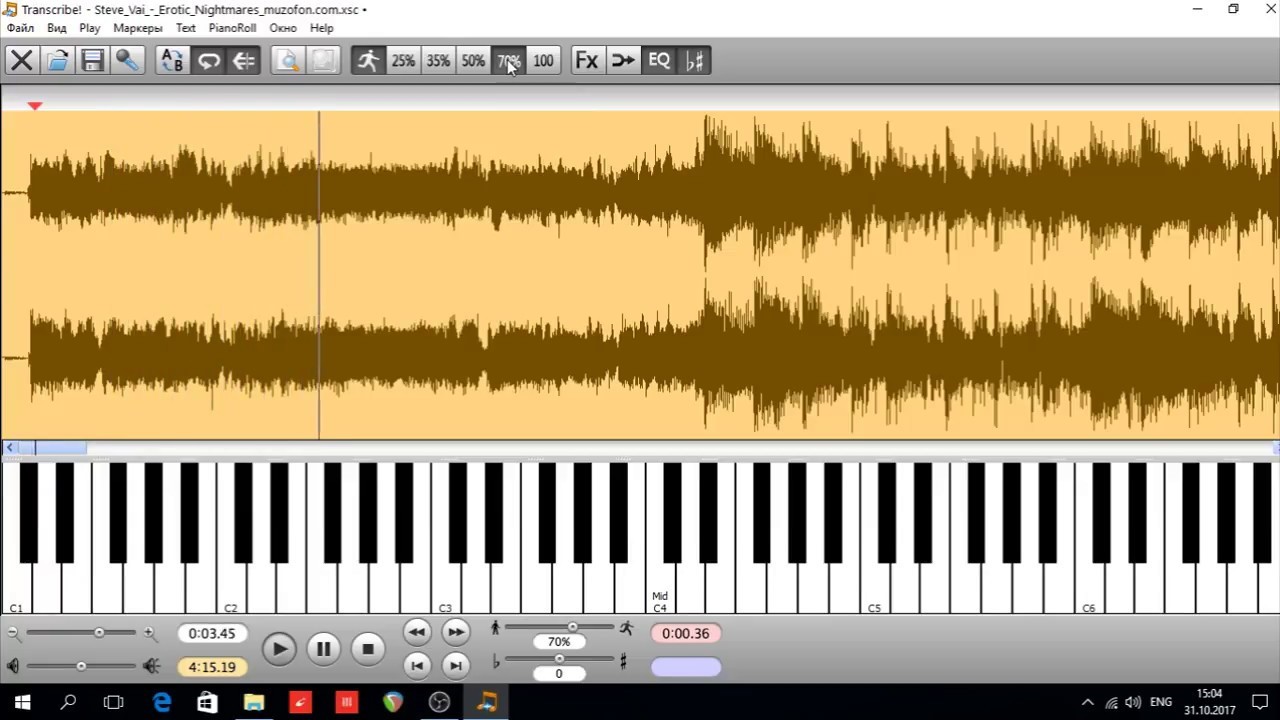Open the EQ equalizer panel
The width and height of the screenshot is (1280, 720).
pyautogui.click(x=658, y=60)
